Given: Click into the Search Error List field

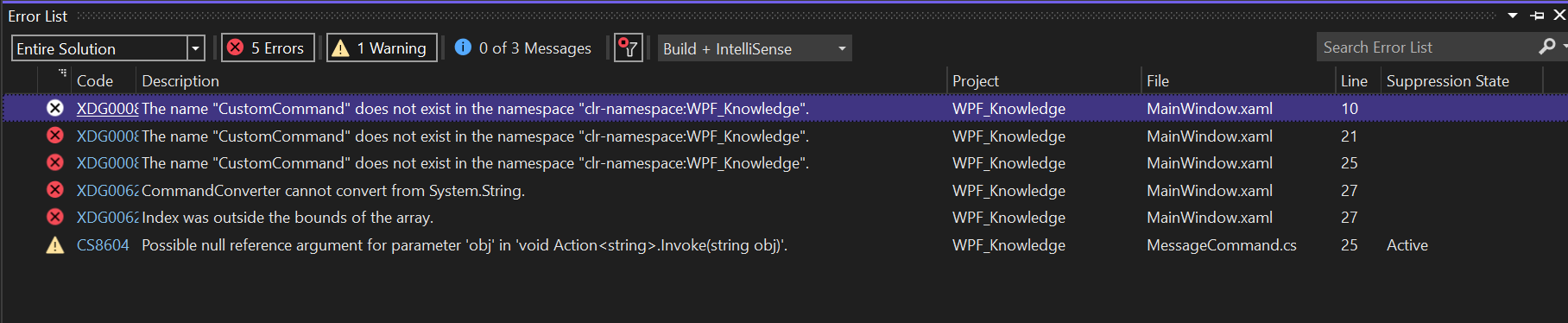Looking at the screenshot, I should pyautogui.click(x=1426, y=47).
